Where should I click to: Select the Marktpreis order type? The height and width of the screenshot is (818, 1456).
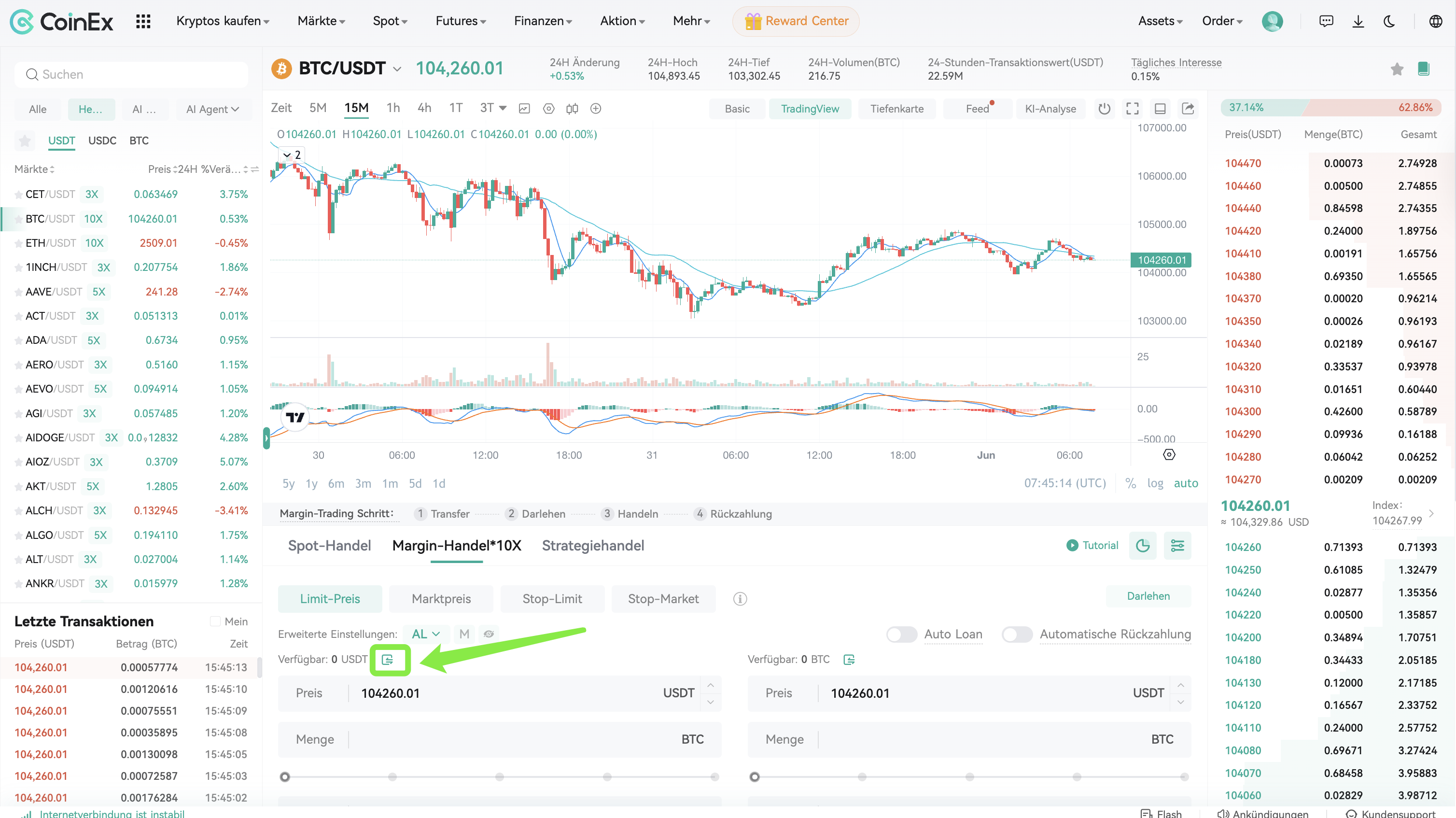(441, 599)
